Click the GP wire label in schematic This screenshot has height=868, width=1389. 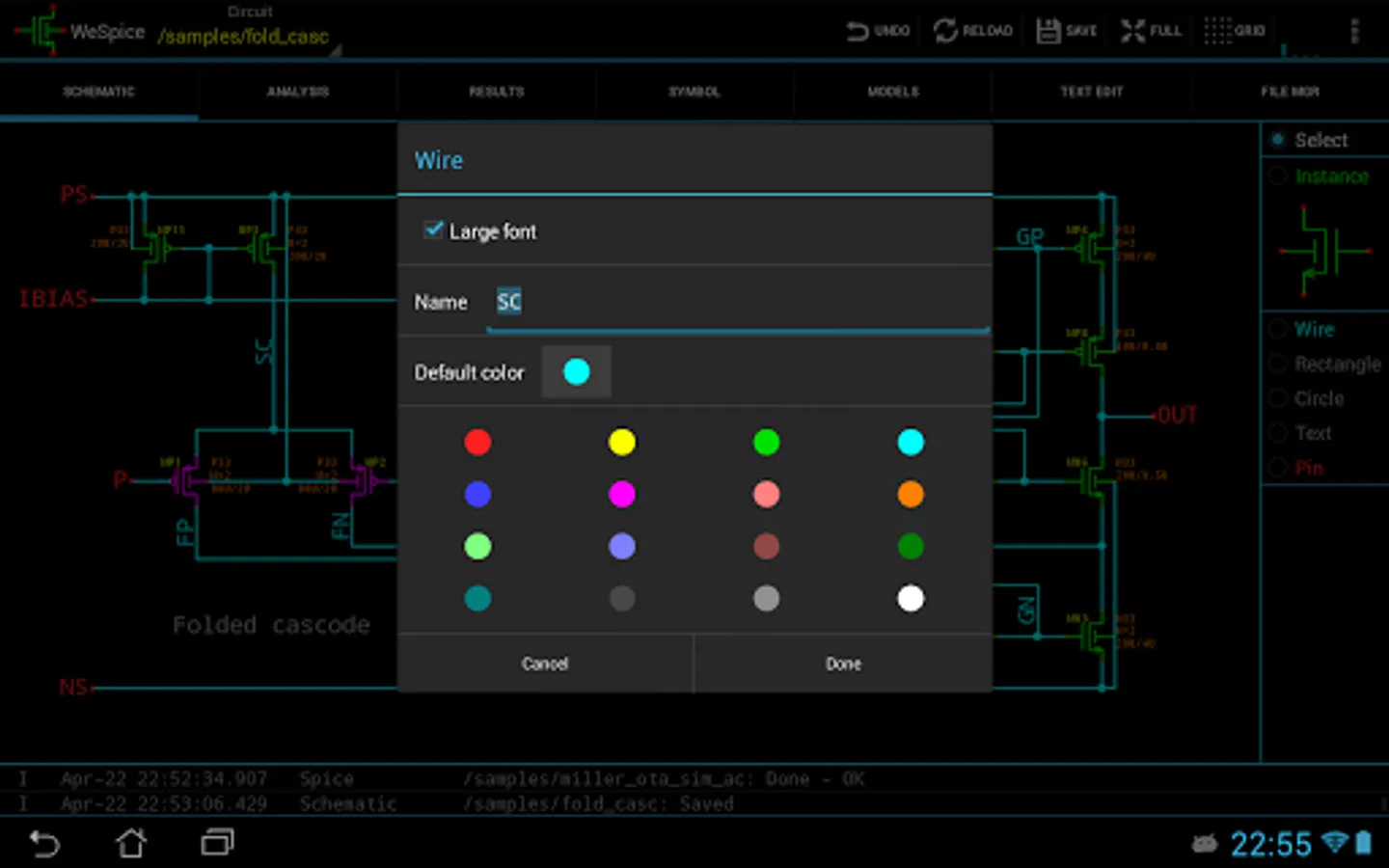(x=1029, y=236)
